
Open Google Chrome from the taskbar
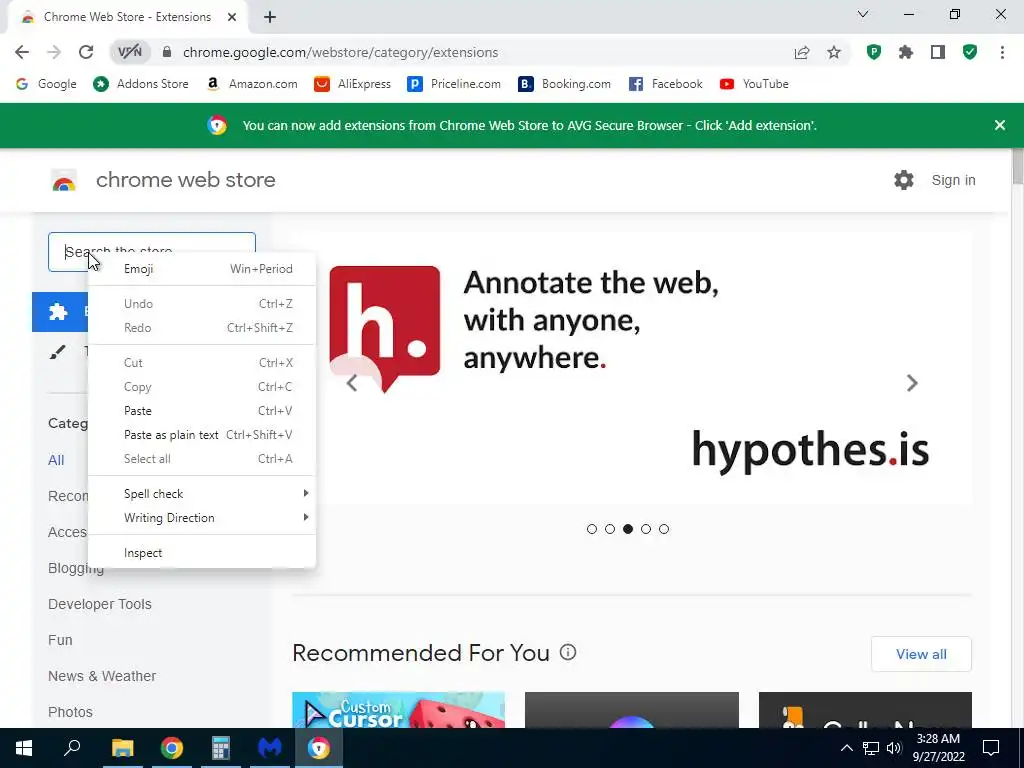(x=172, y=748)
